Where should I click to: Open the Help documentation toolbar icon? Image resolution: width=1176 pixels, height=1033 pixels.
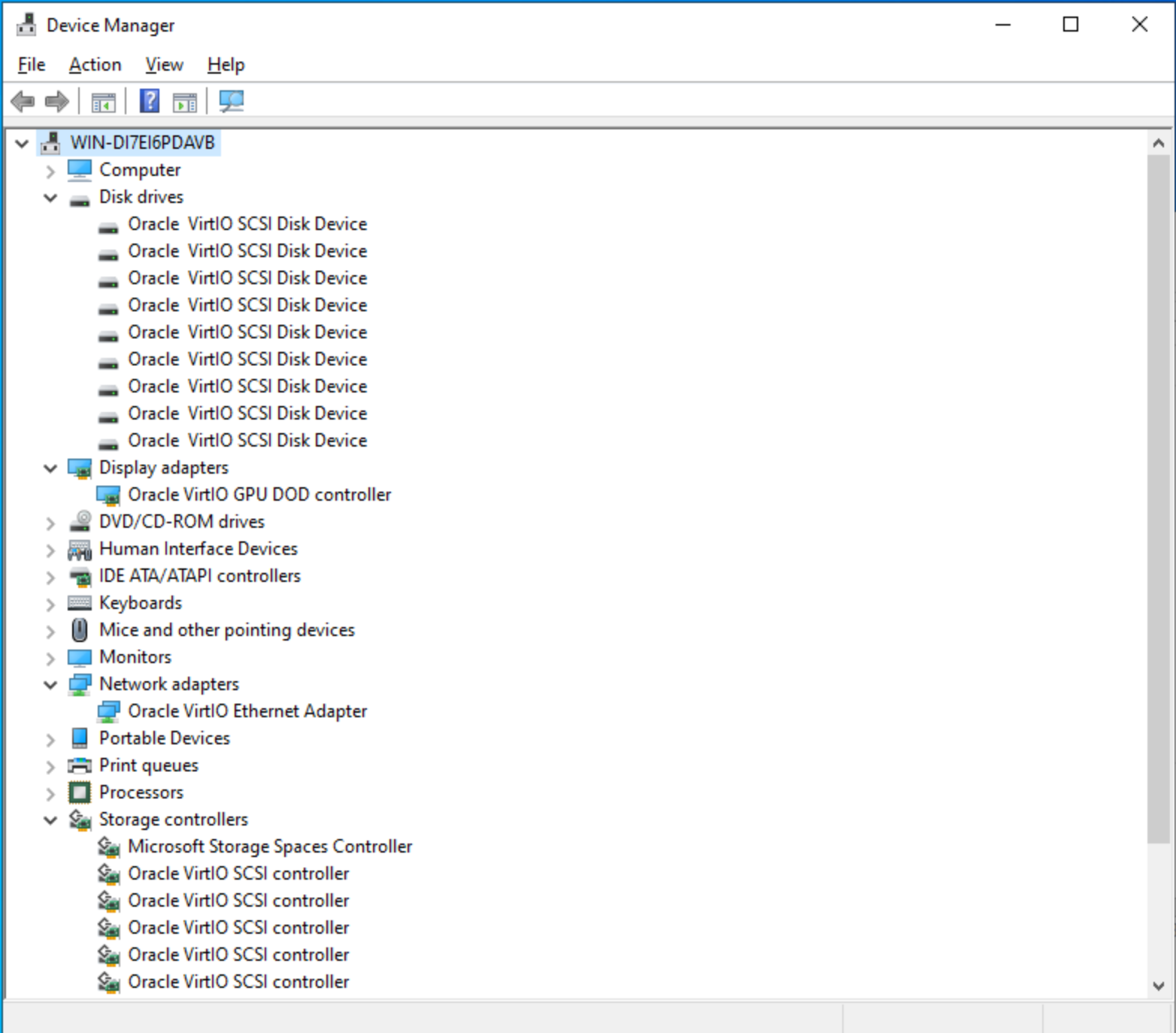[148, 101]
